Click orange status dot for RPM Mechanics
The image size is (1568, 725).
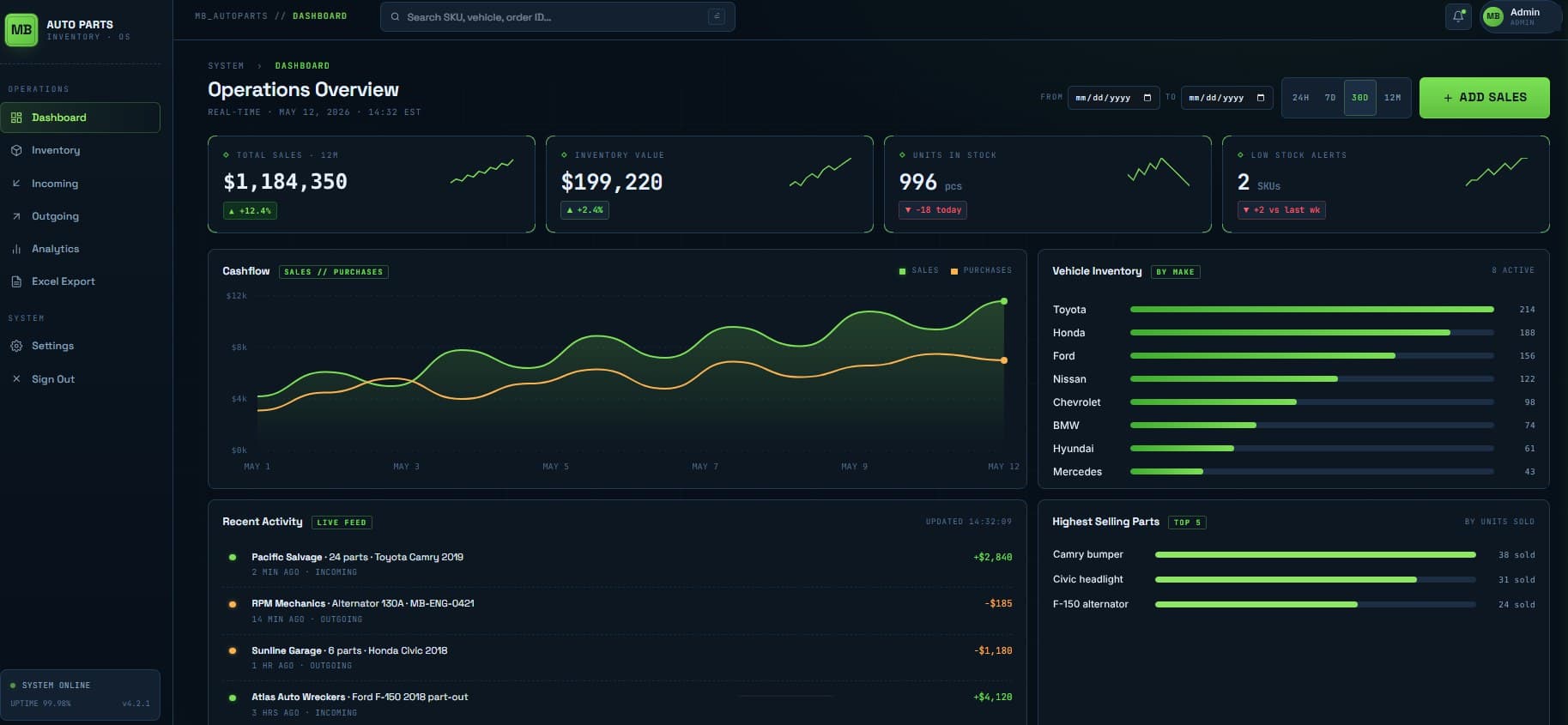pyautogui.click(x=233, y=604)
